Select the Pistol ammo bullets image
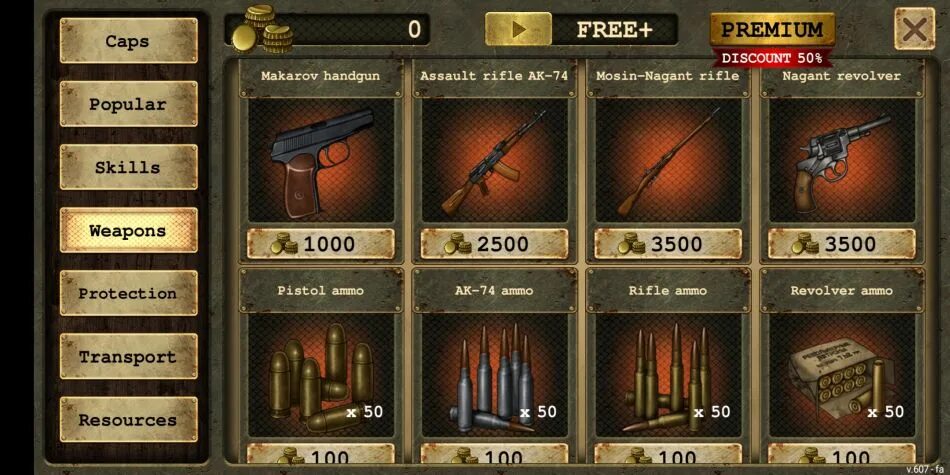This screenshot has height=475, width=950. coord(321,376)
